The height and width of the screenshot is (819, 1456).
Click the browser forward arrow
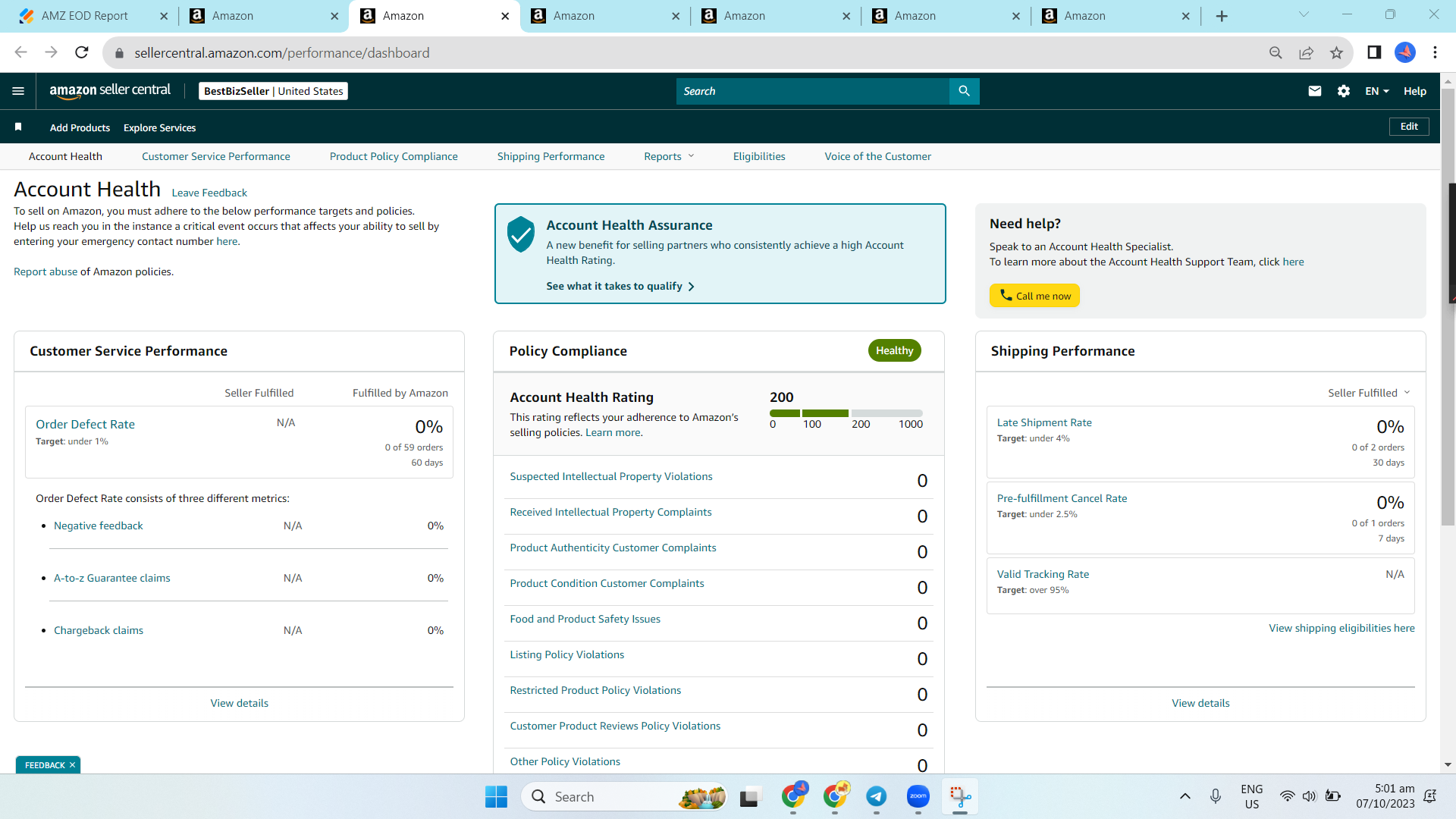tap(51, 52)
